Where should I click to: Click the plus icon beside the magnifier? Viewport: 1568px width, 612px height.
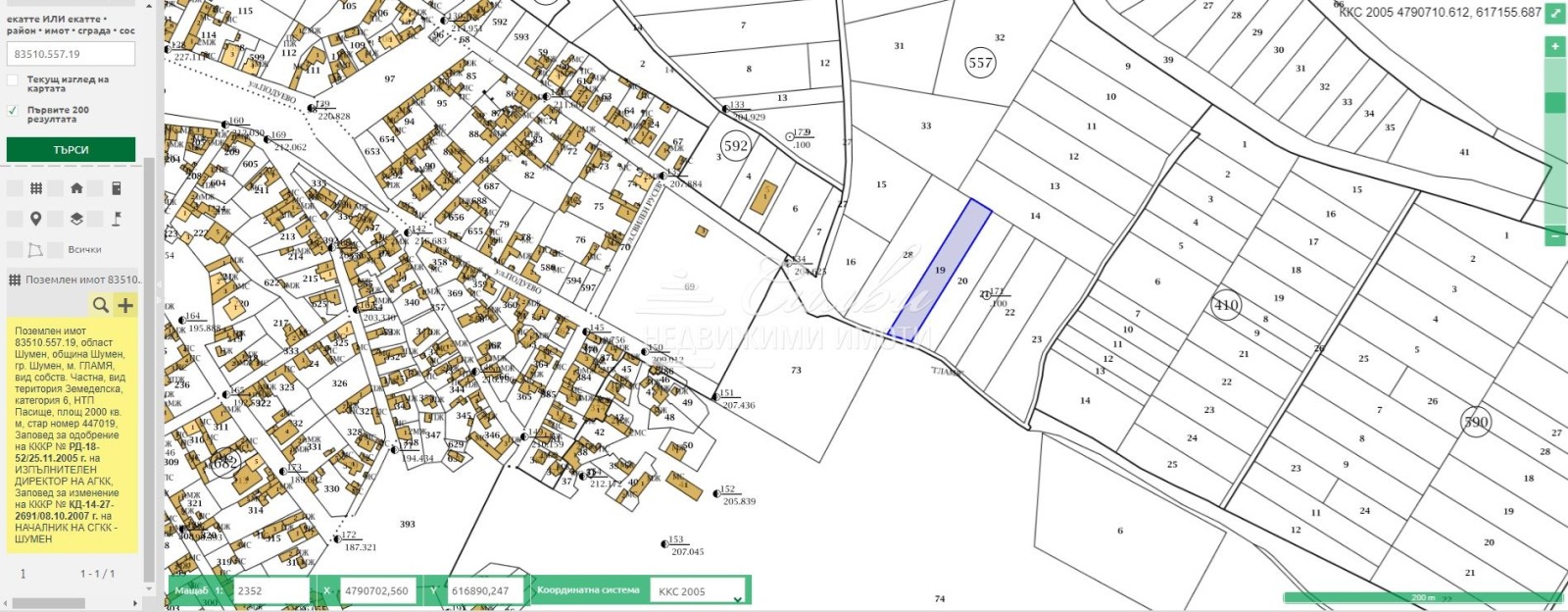[x=125, y=305]
